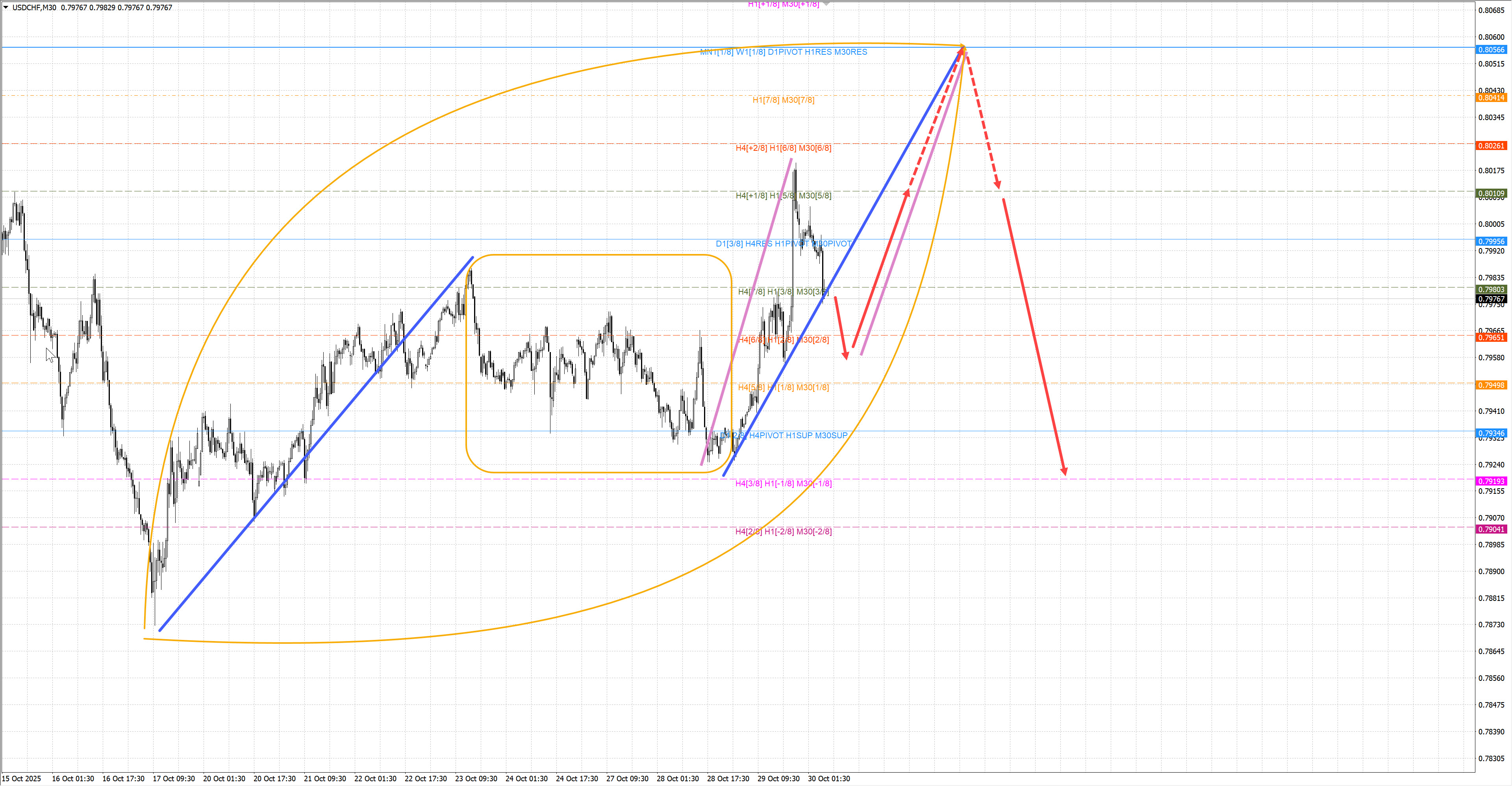Click the lowest red arrowhead near 0.79240

pos(1064,471)
